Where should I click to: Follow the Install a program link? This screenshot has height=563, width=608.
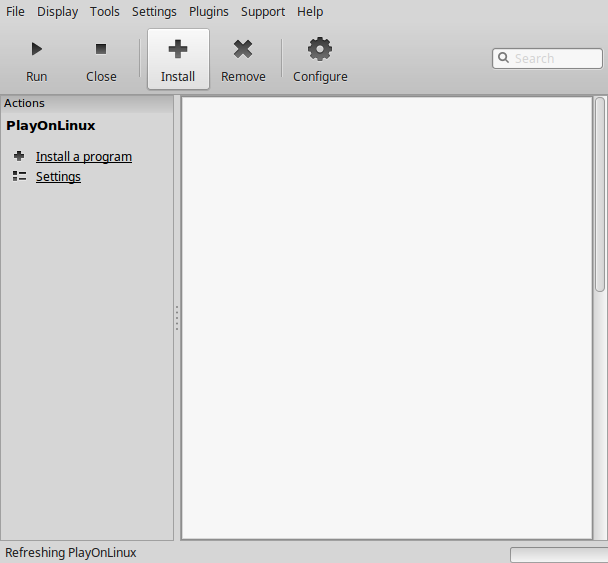(x=84, y=157)
